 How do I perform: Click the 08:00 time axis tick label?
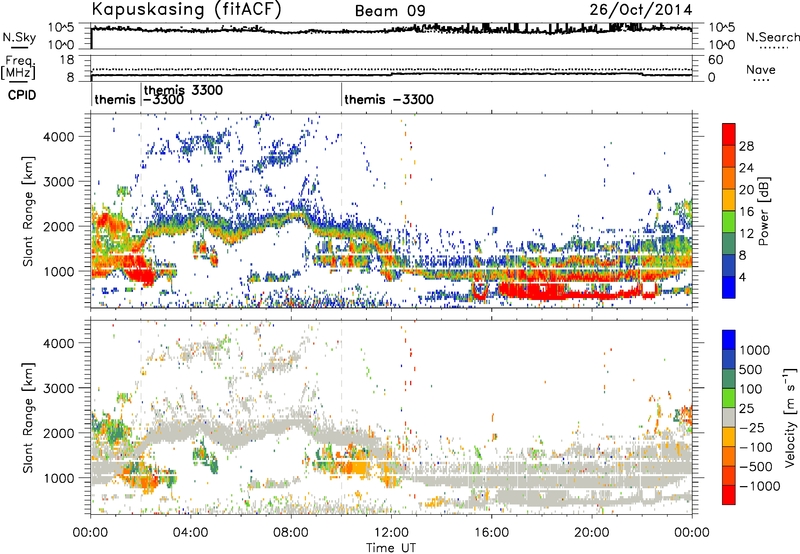[291, 533]
